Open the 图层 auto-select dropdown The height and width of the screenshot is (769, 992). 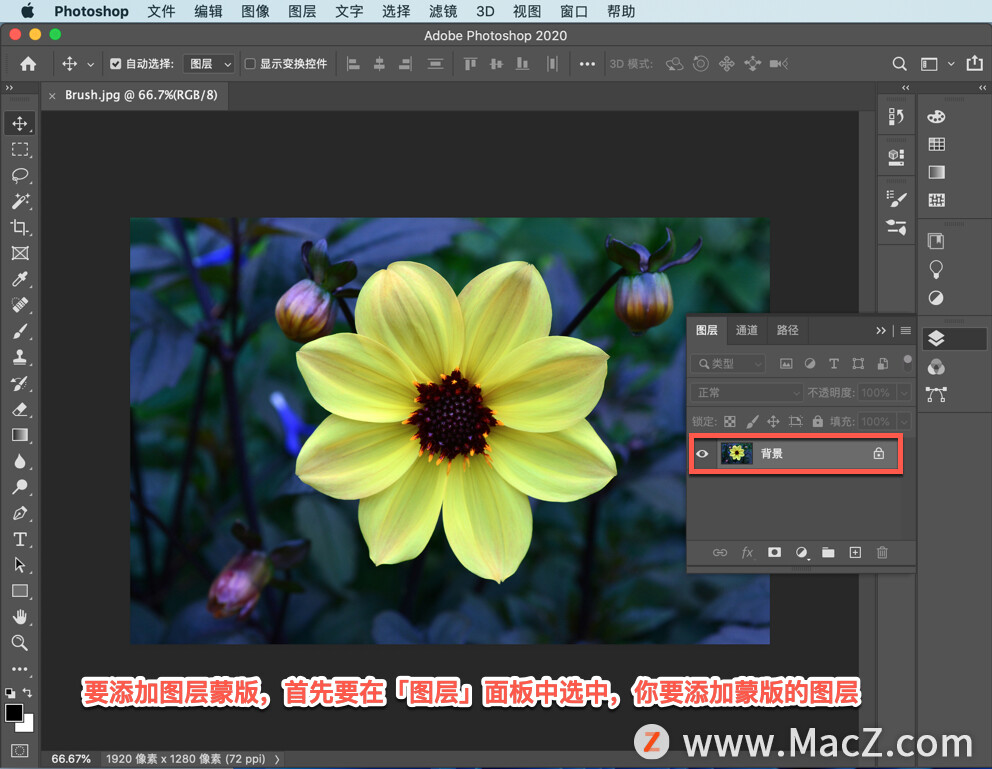point(209,64)
